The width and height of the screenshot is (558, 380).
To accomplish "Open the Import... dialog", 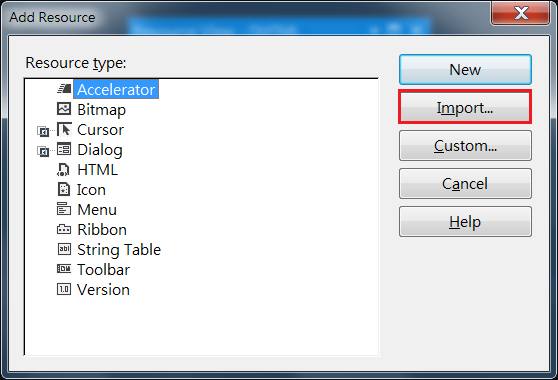I will tap(465, 107).
